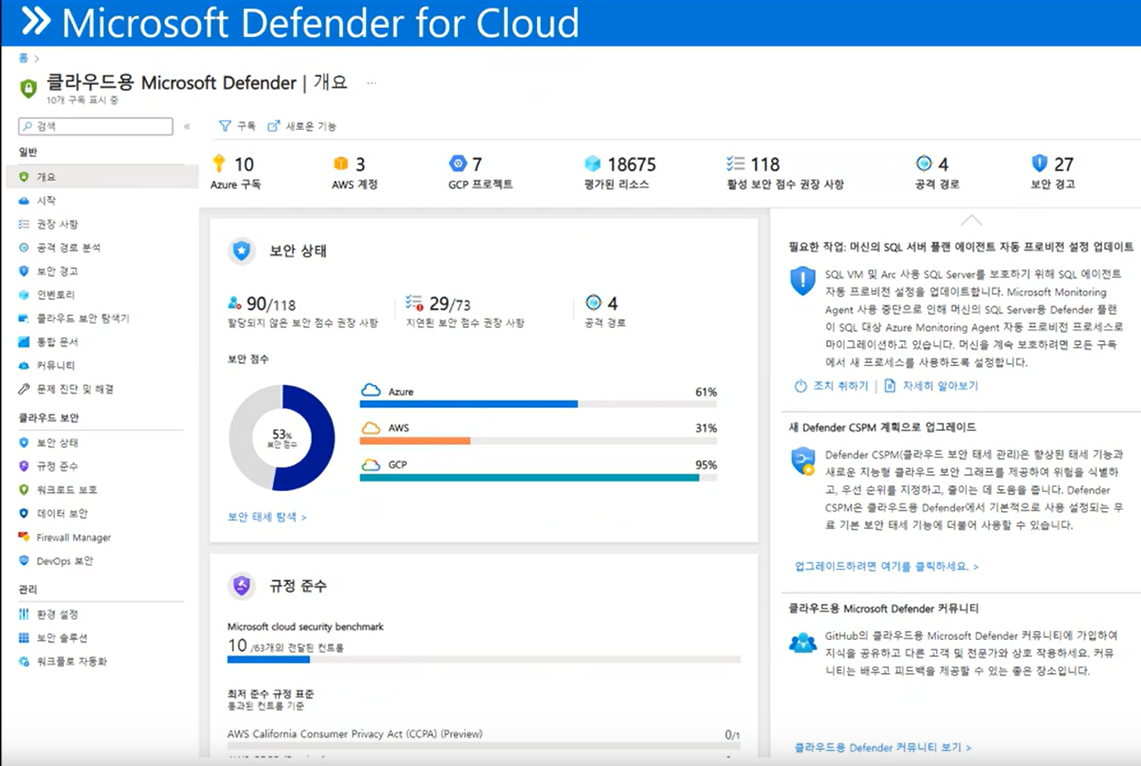Click the 구독 filter funnel icon
Screen dimensions: 1141x766
pos(225,126)
